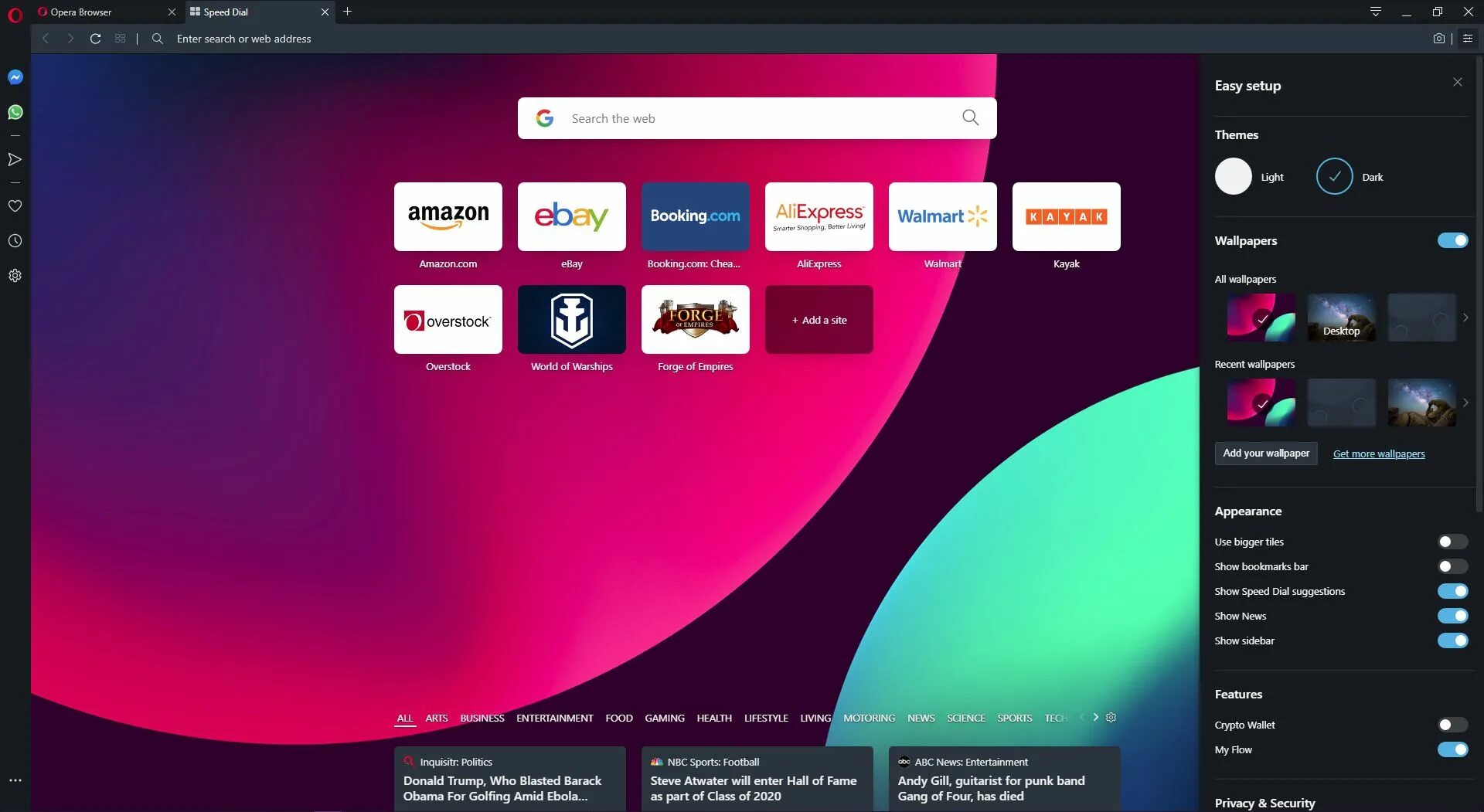This screenshot has width=1484, height=812.
Task: Choose the Desktop wallpaper thumbnail
Action: tap(1342, 318)
